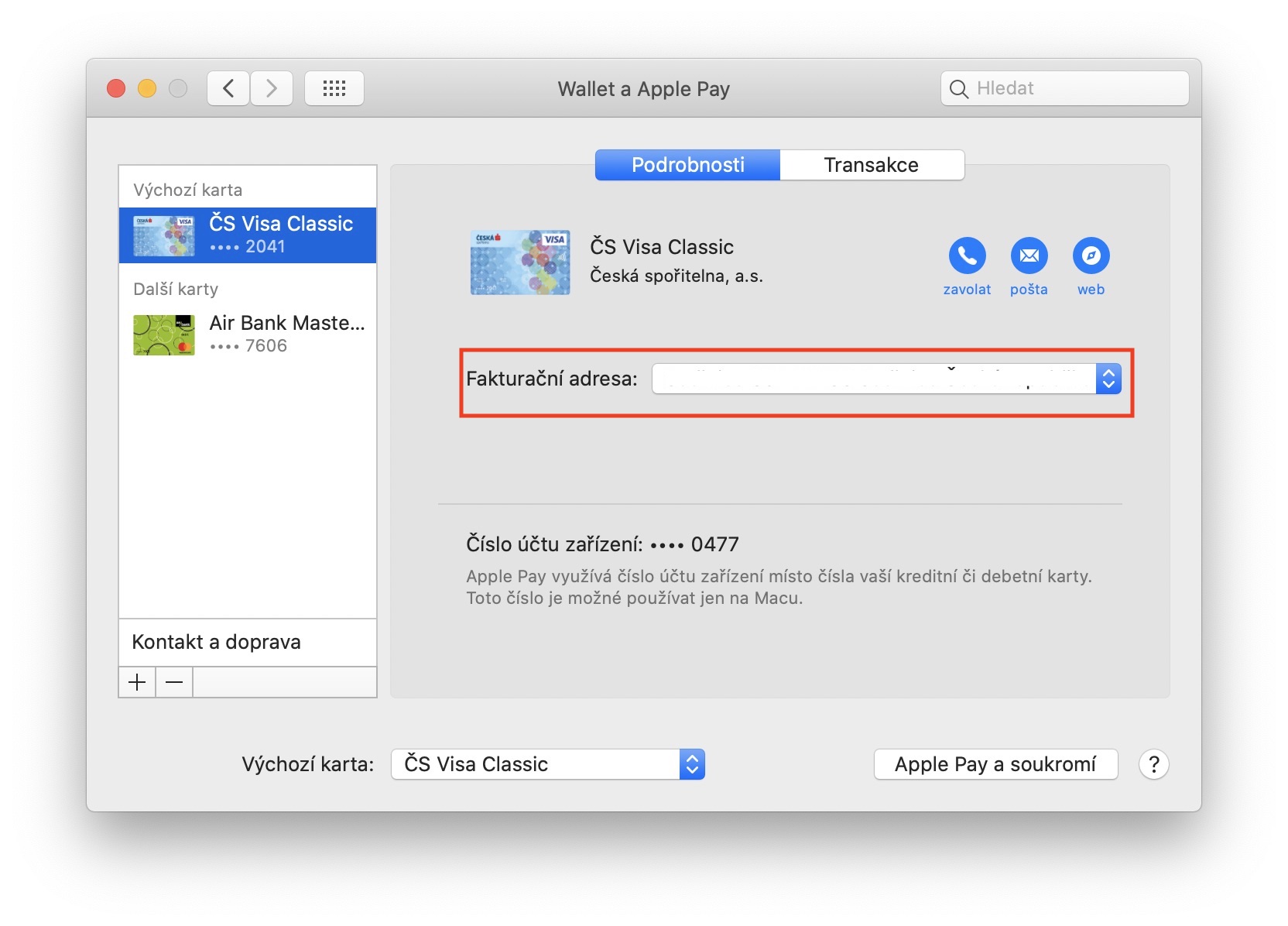Go forward with the right chevron
This screenshot has height=926, width=1288.
272,88
